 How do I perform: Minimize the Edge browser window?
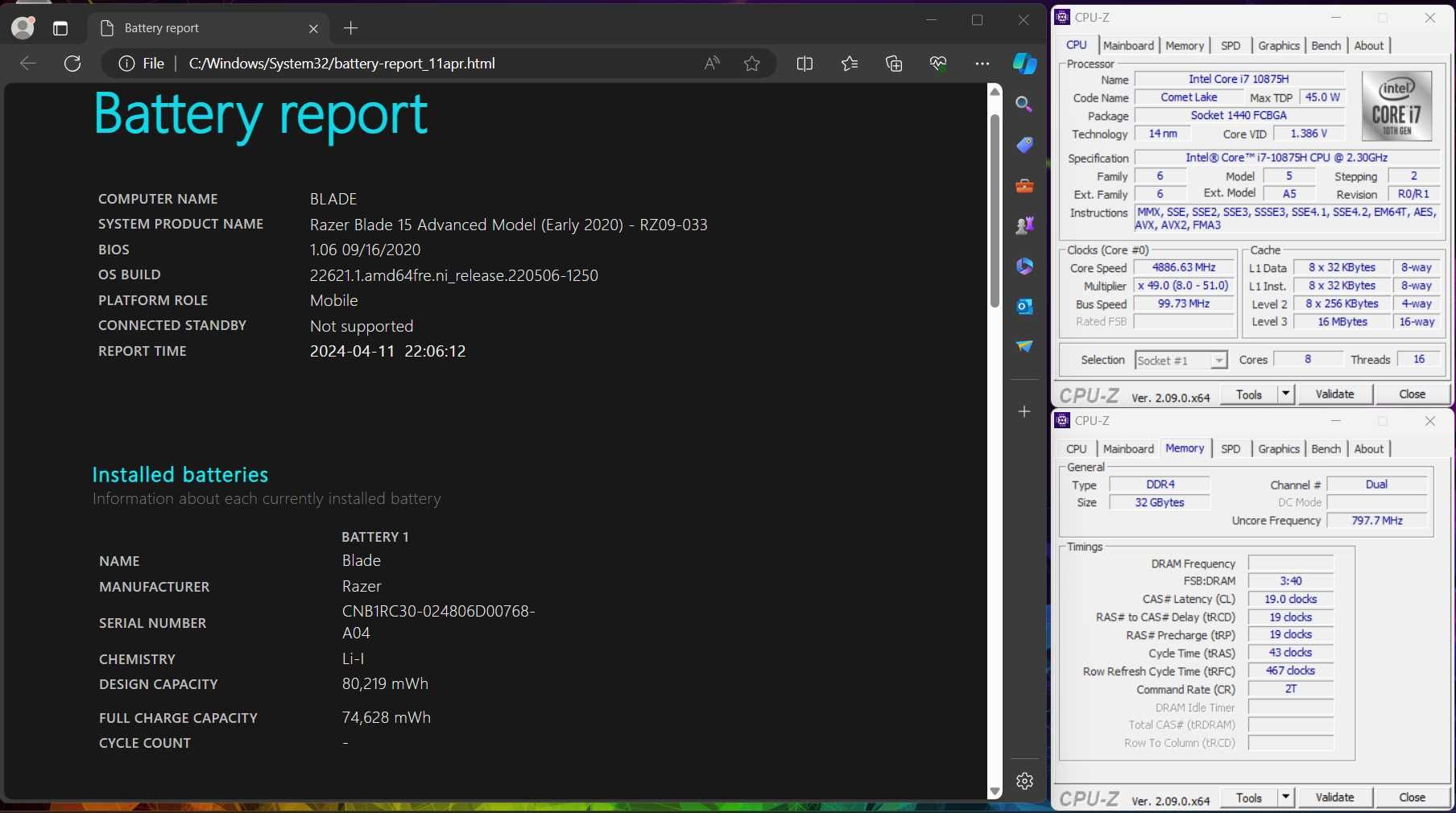coord(932,20)
